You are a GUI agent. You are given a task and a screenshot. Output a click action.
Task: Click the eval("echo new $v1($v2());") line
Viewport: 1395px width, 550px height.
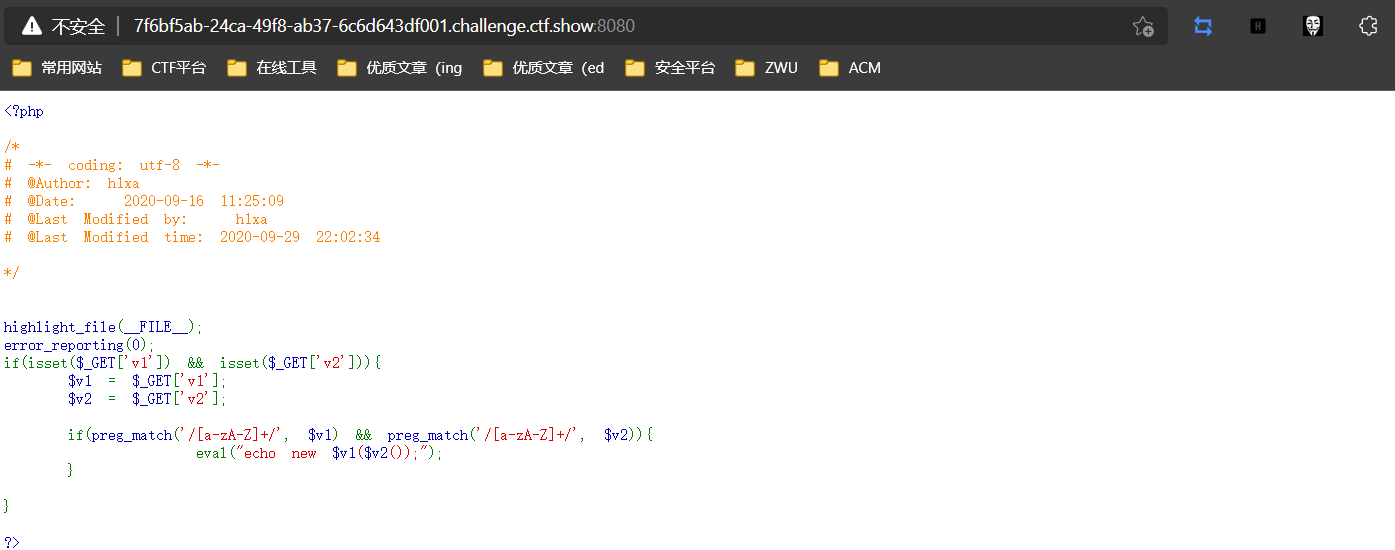pos(319,453)
